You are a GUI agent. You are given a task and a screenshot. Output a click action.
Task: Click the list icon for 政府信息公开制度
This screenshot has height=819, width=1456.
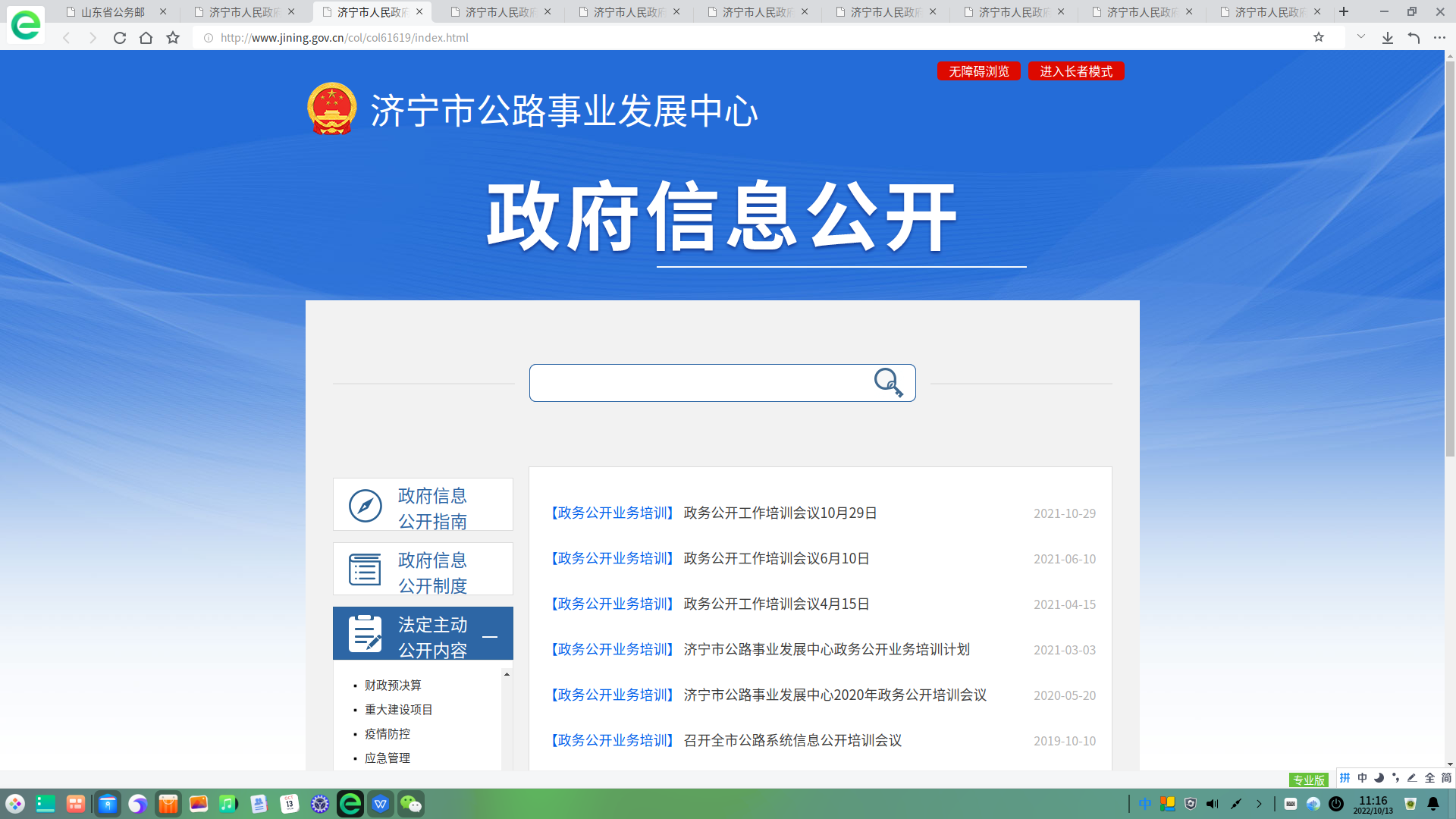point(365,570)
